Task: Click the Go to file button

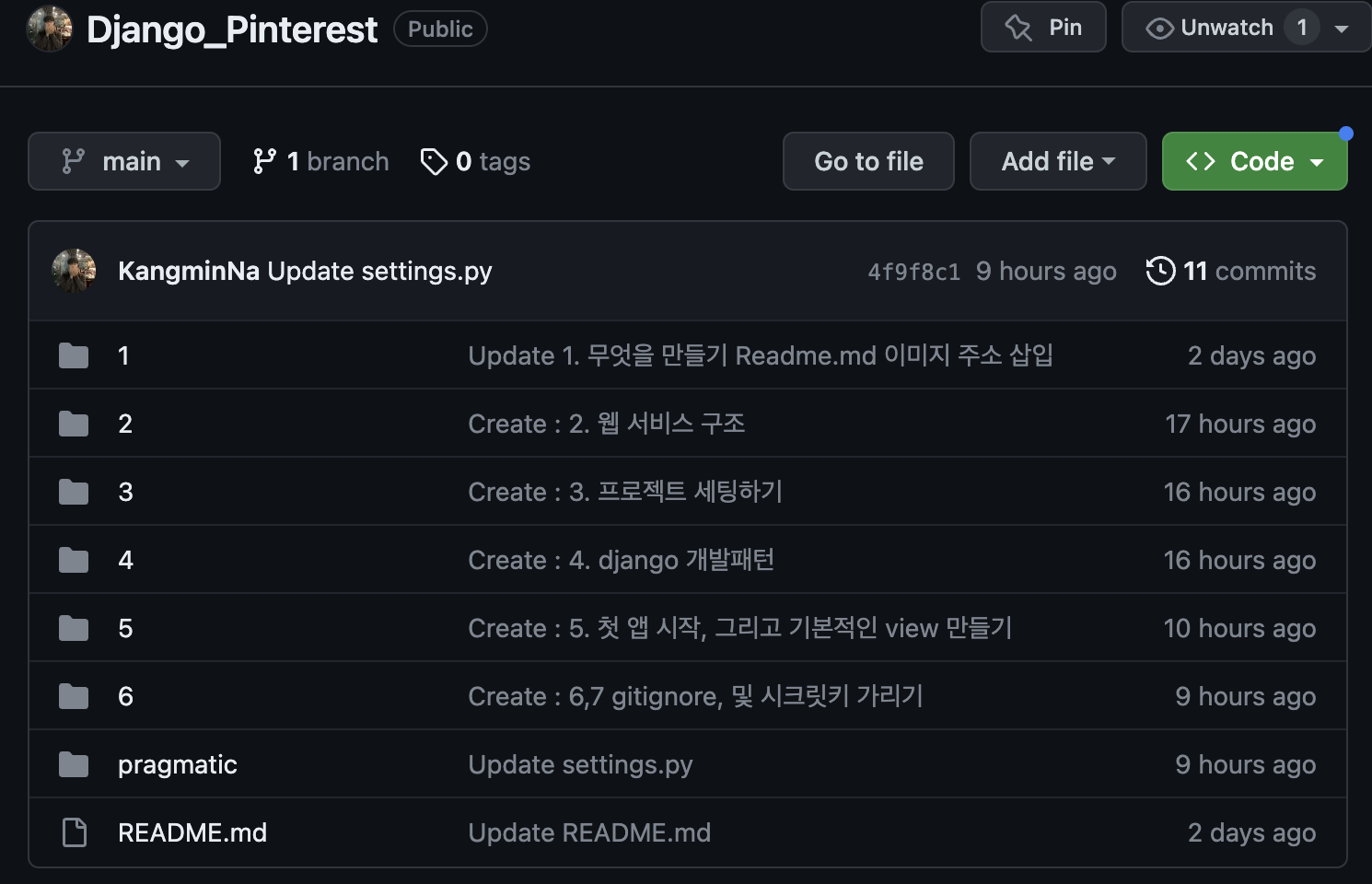Action: pos(868,161)
